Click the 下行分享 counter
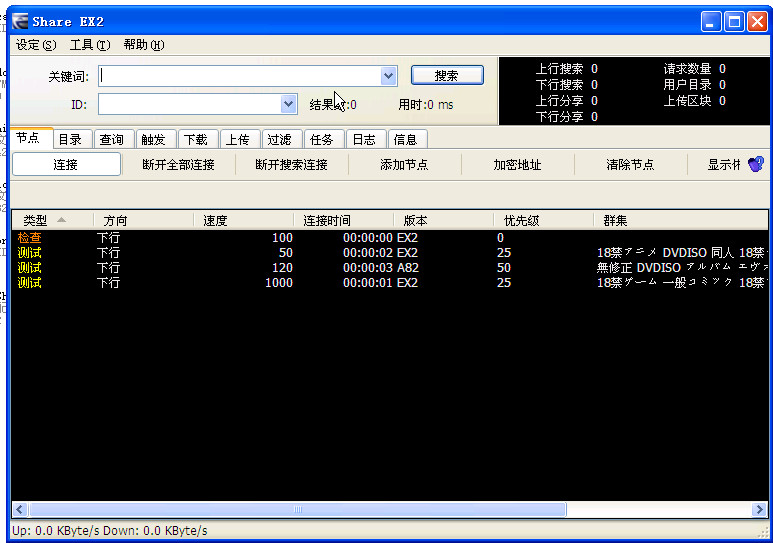Image resolution: width=773 pixels, height=543 pixels. (567, 117)
